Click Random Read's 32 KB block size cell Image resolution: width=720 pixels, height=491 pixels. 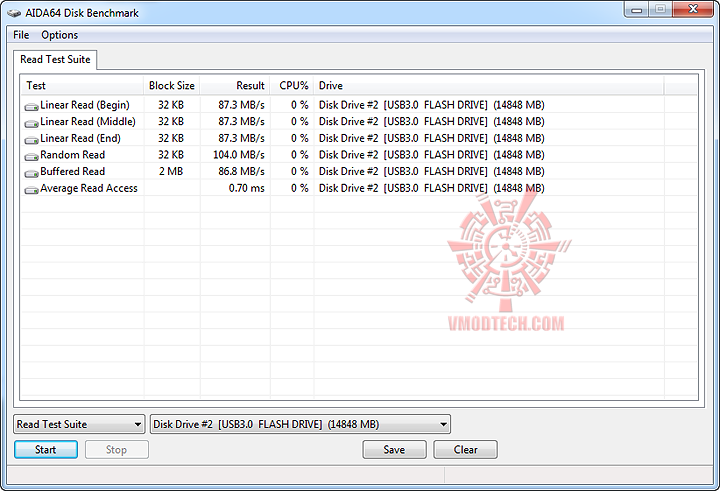171,155
